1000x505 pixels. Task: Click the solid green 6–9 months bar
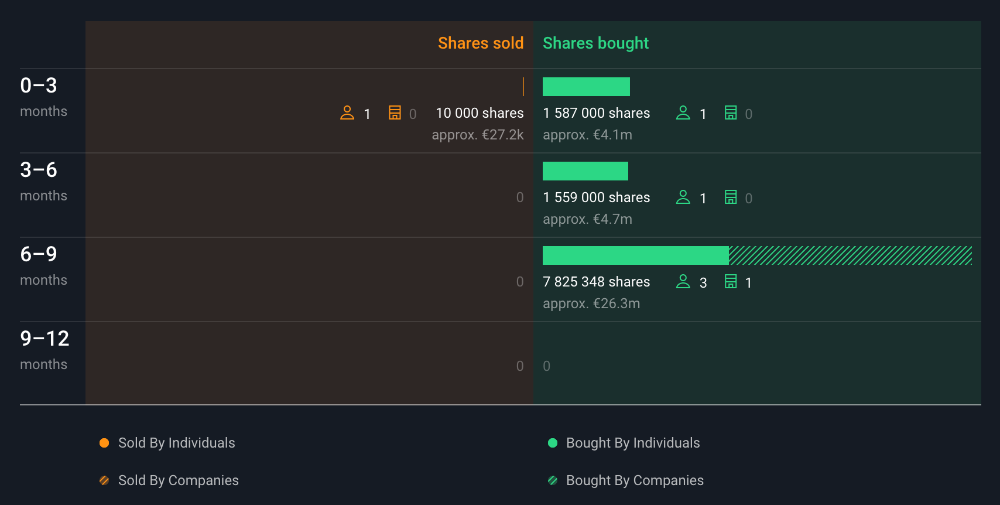click(x=635, y=255)
